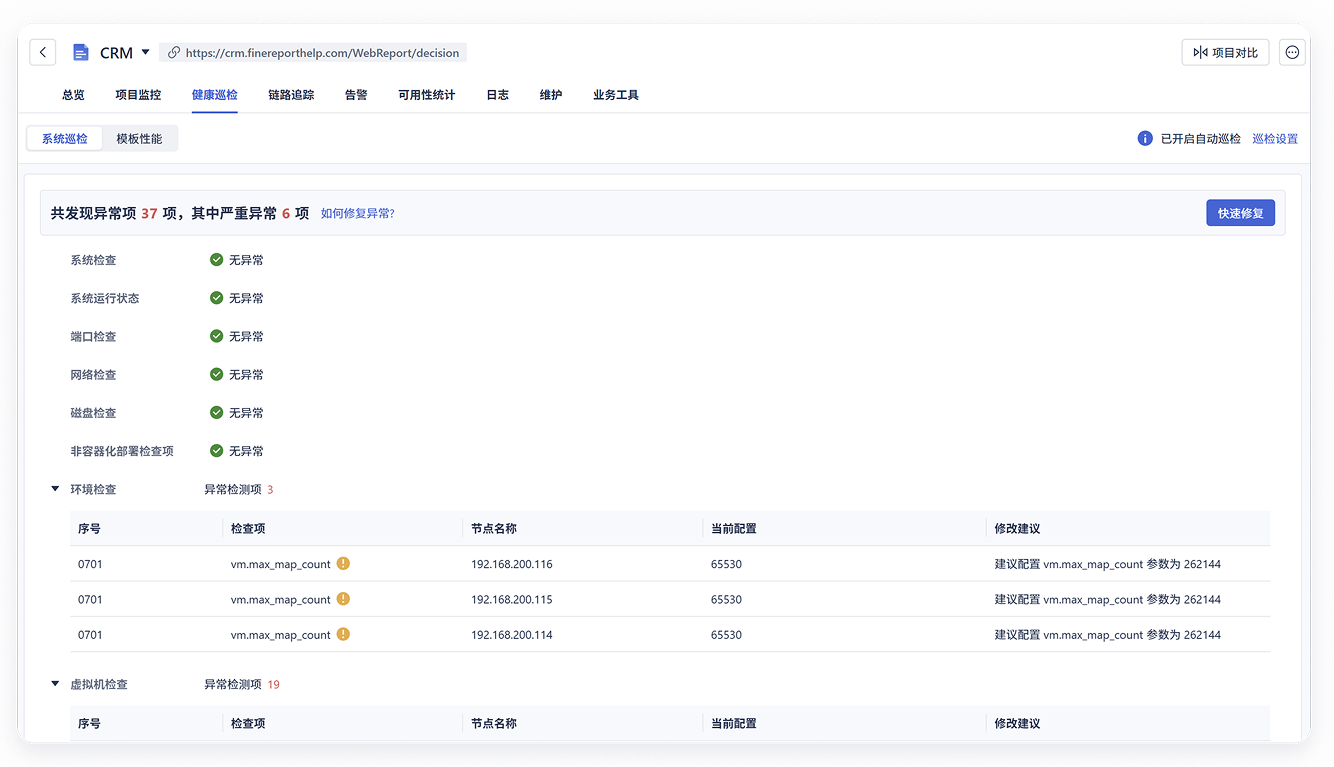The width and height of the screenshot is (1334, 767).
Task: Click the back arrow button
Action: (42, 53)
